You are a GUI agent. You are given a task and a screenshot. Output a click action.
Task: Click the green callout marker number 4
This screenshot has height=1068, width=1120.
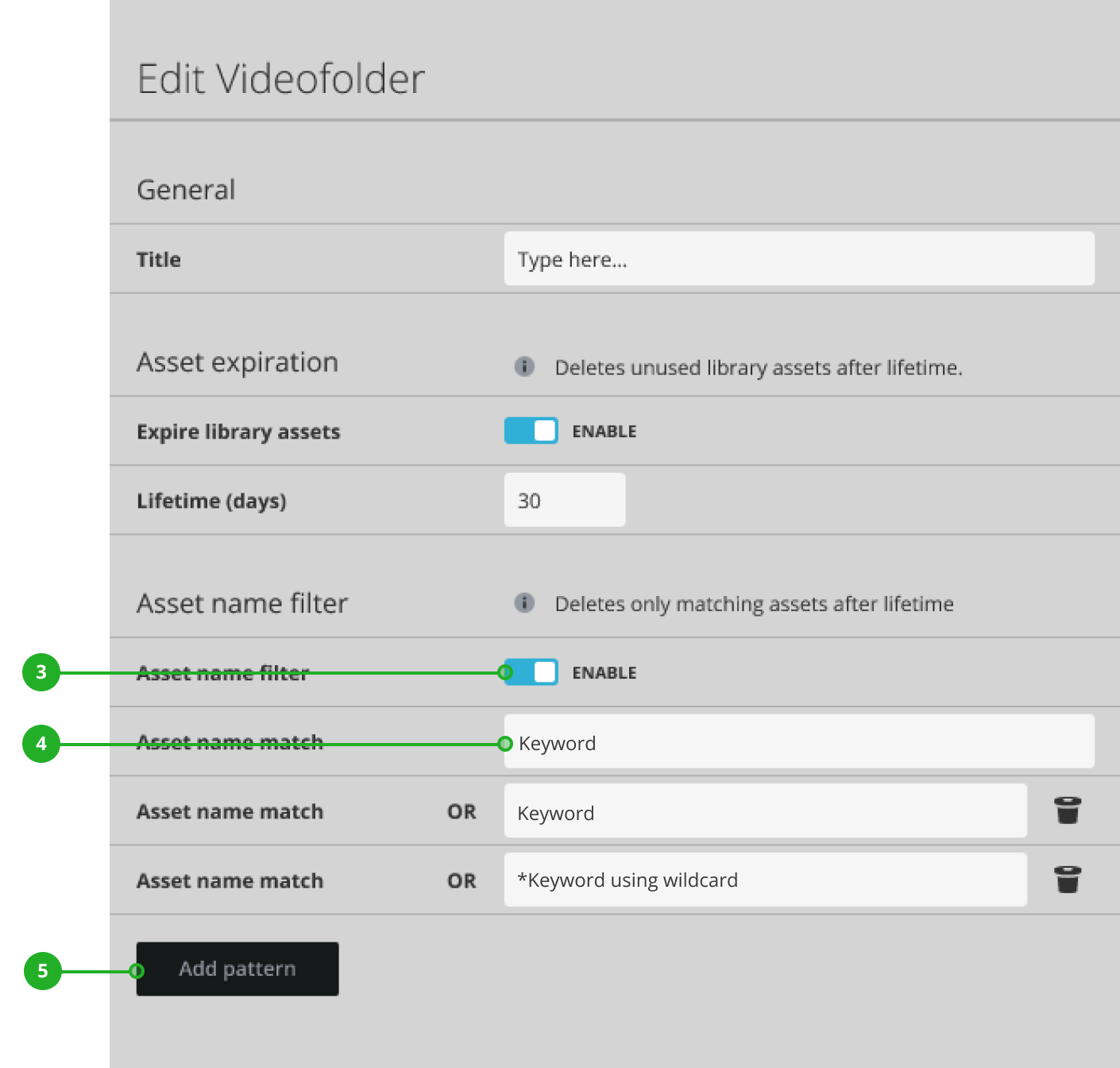41,744
